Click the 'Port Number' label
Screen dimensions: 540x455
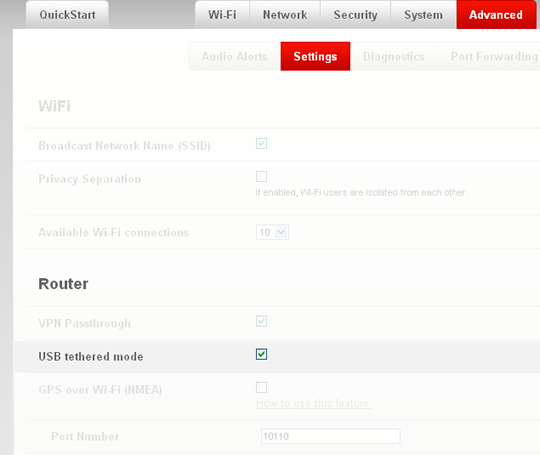click(x=85, y=436)
